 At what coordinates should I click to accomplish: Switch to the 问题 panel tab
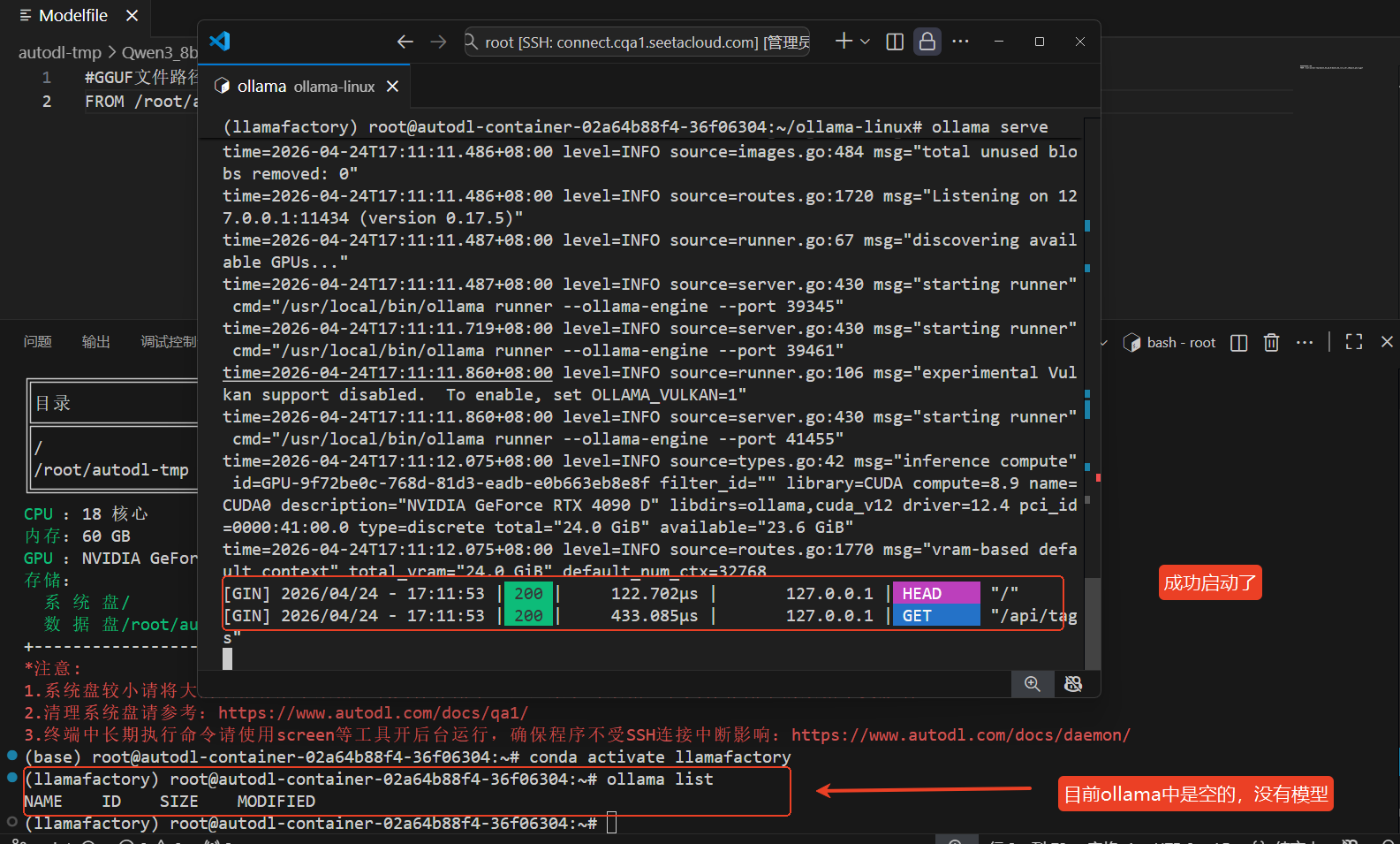click(x=38, y=342)
